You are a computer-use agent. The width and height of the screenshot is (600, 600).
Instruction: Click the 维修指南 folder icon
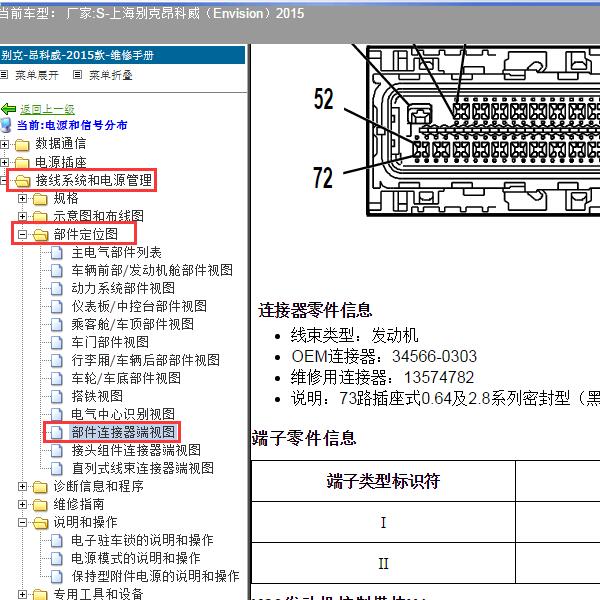(40, 505)
